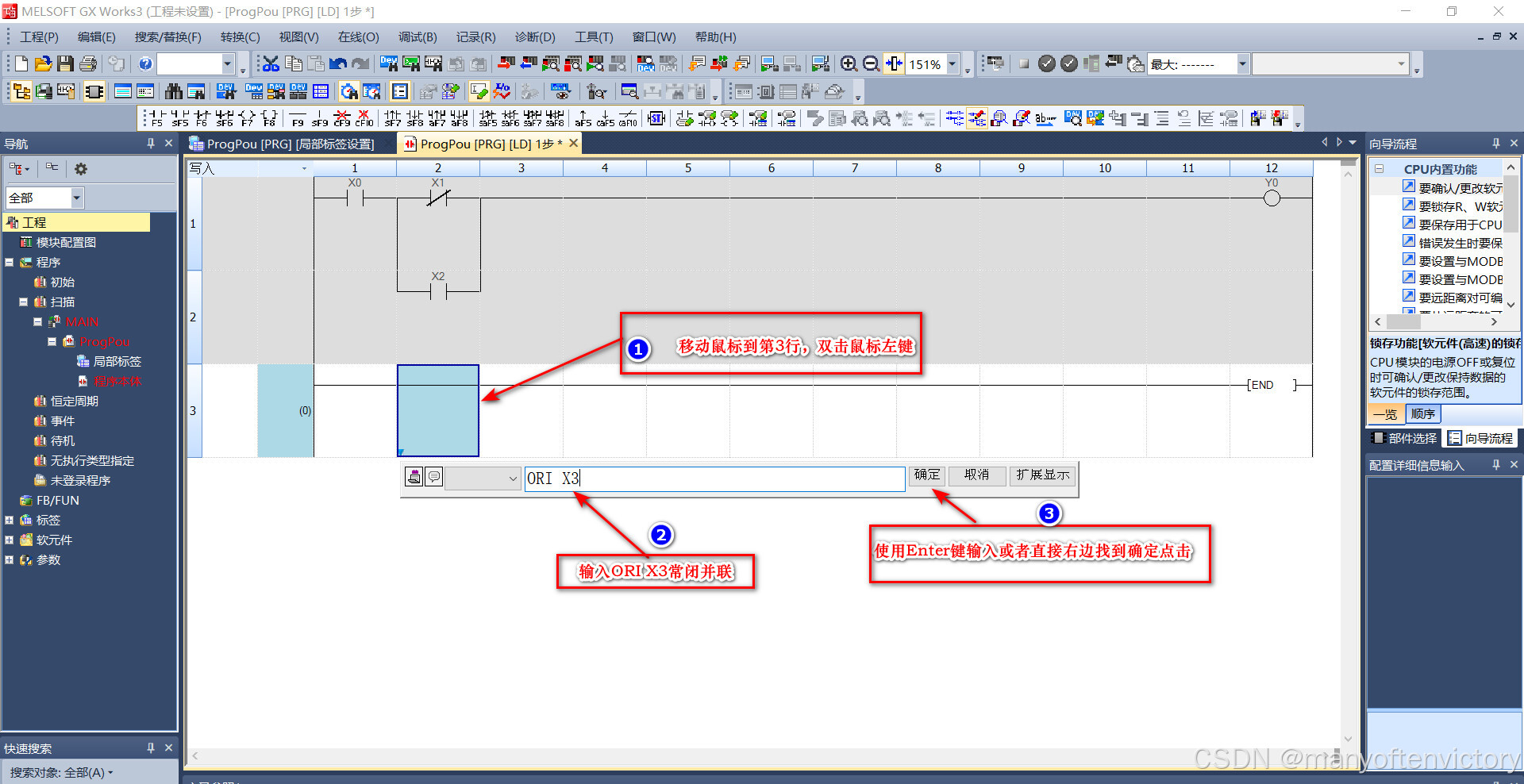Create a new project with the New icon
This screenshot has width=1524, height=784.
[21, 64]
